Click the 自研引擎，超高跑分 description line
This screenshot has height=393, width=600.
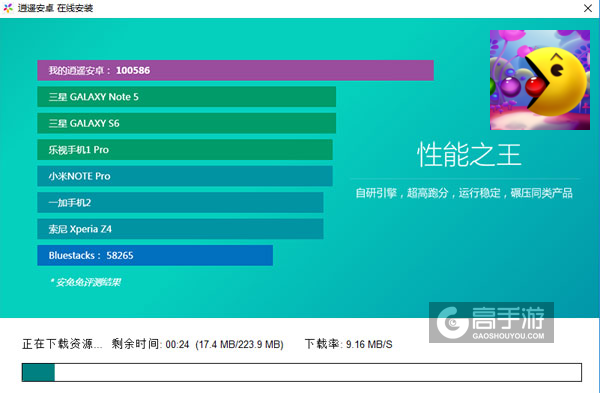[464, 193]
